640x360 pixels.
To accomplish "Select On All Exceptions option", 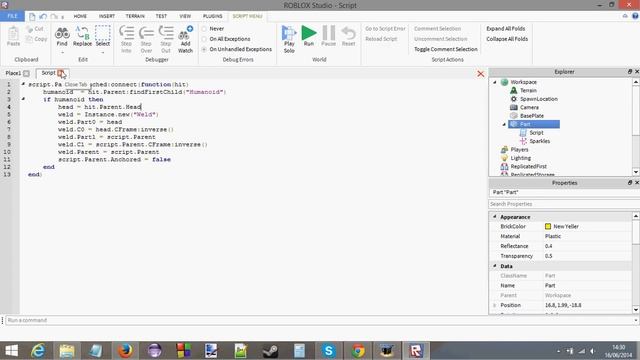I will click(204, 39).
